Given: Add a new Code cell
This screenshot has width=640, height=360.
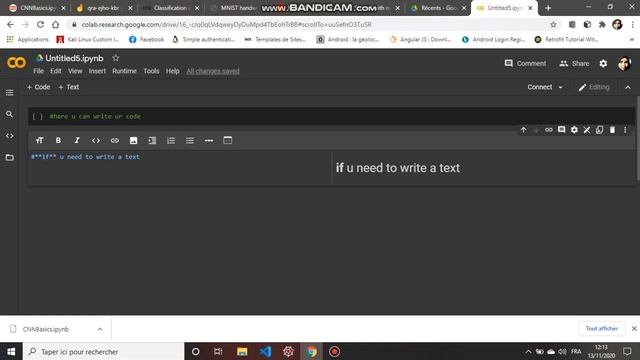Looking at the screenshot, I should (x=38, y=87).
